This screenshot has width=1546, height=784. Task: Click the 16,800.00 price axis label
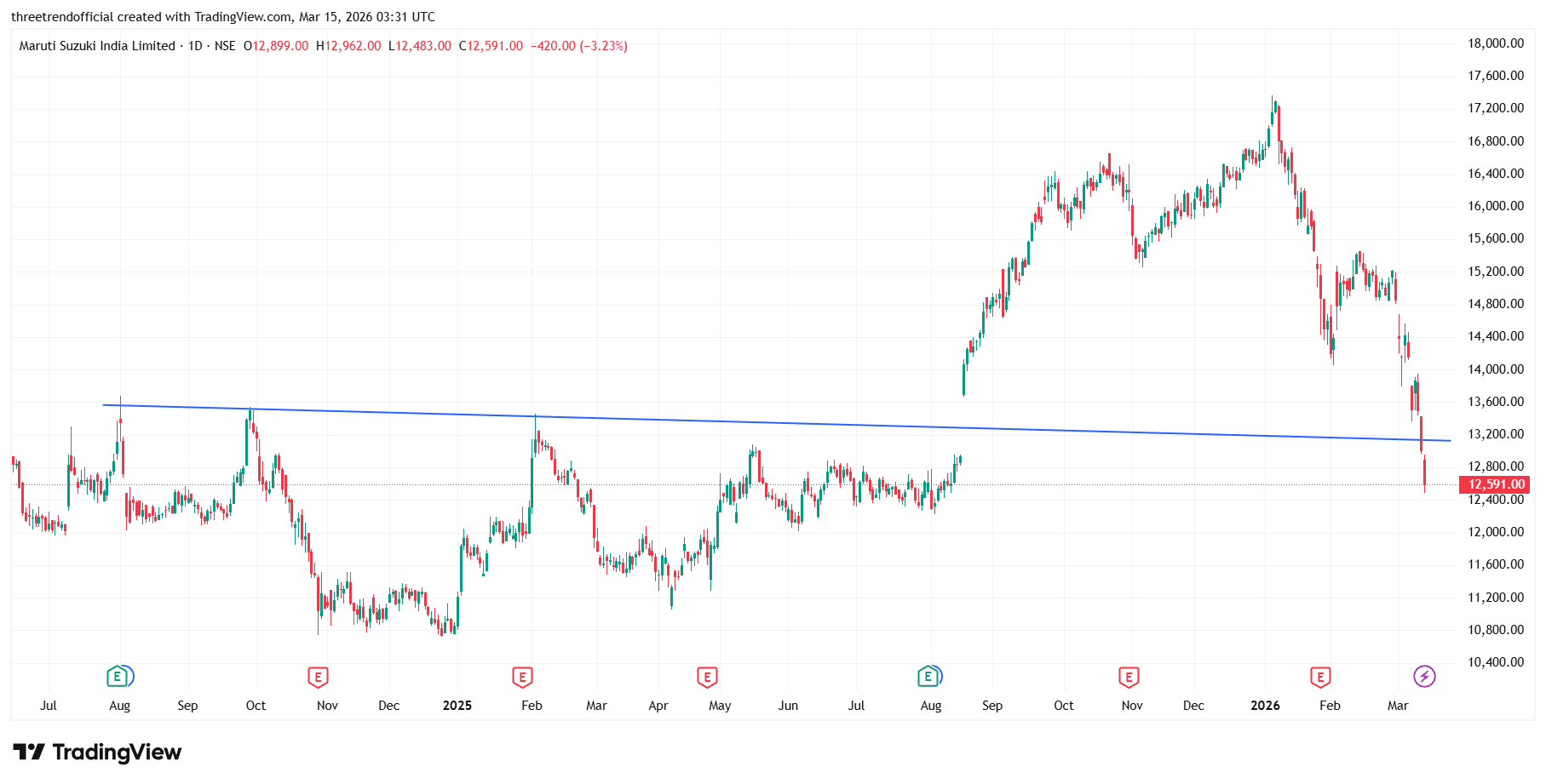pyautogui.click(x=1496, y=141)
